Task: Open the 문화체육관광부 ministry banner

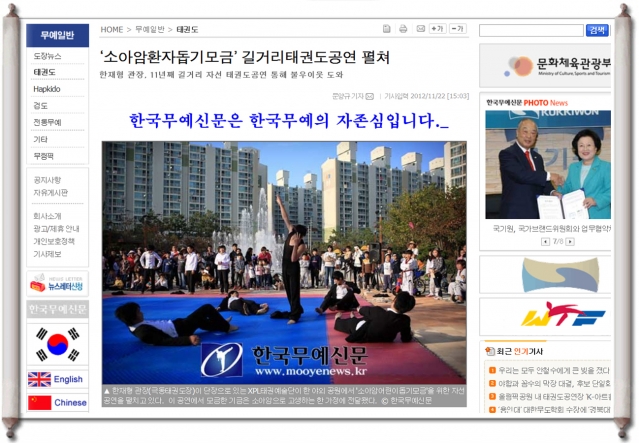Action: 546,65
